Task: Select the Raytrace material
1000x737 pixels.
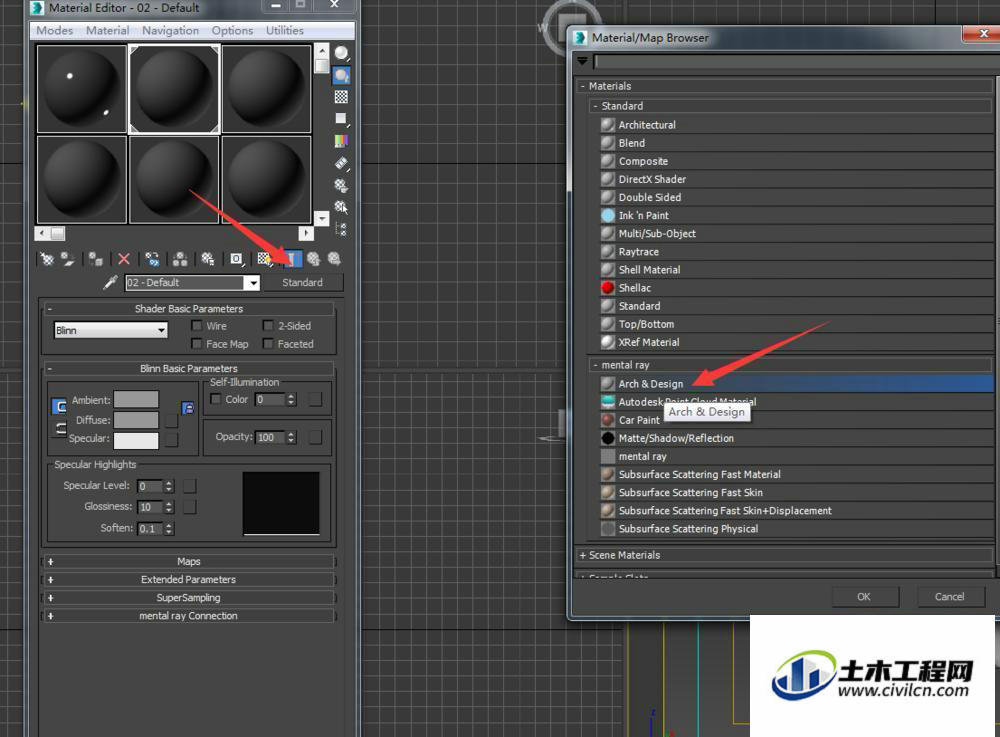Action: [797, 252]
